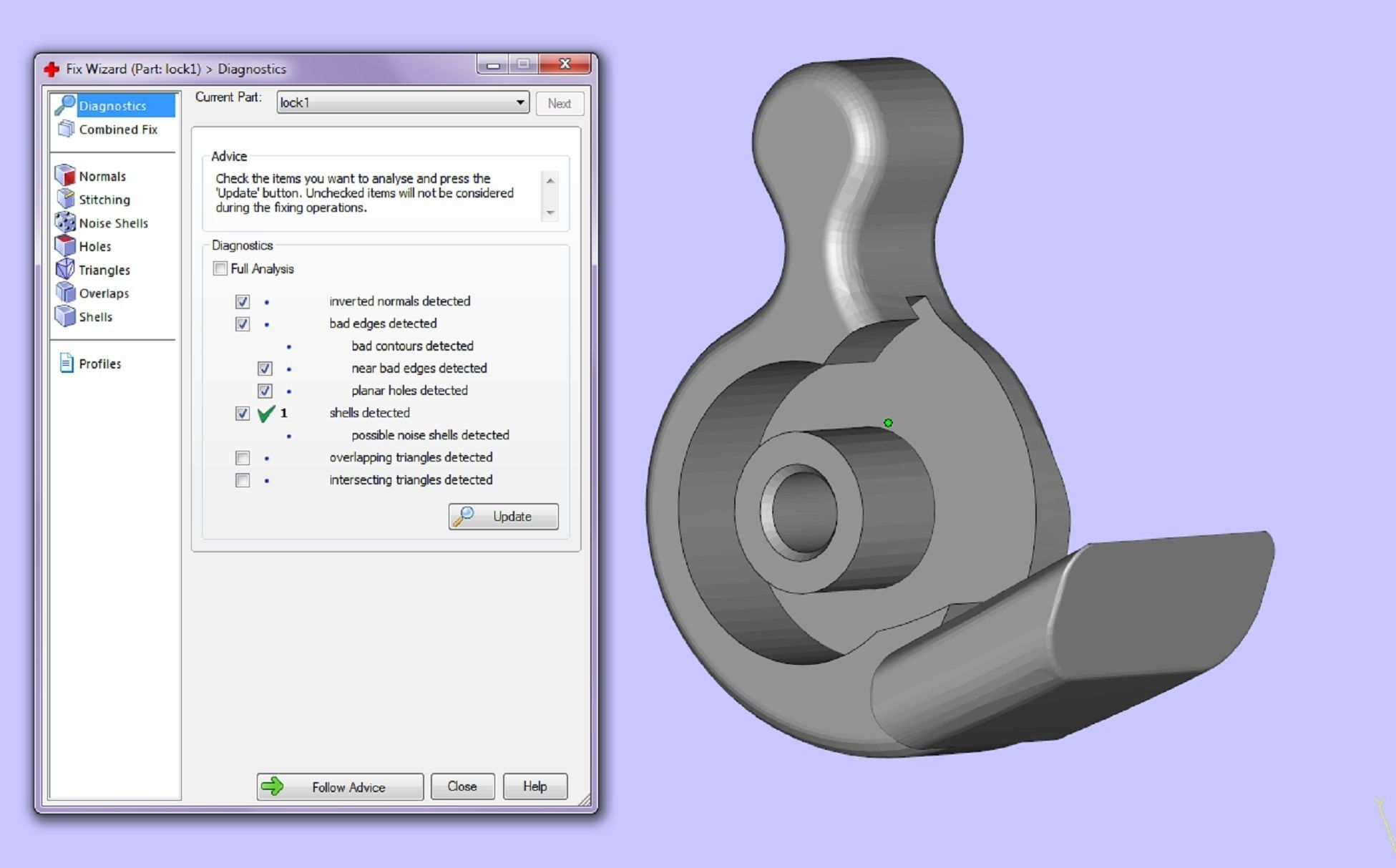The width and height of the screenshot is (1396, 868).
Task: Select the Combined Fix icon
Action: [66, 129]
